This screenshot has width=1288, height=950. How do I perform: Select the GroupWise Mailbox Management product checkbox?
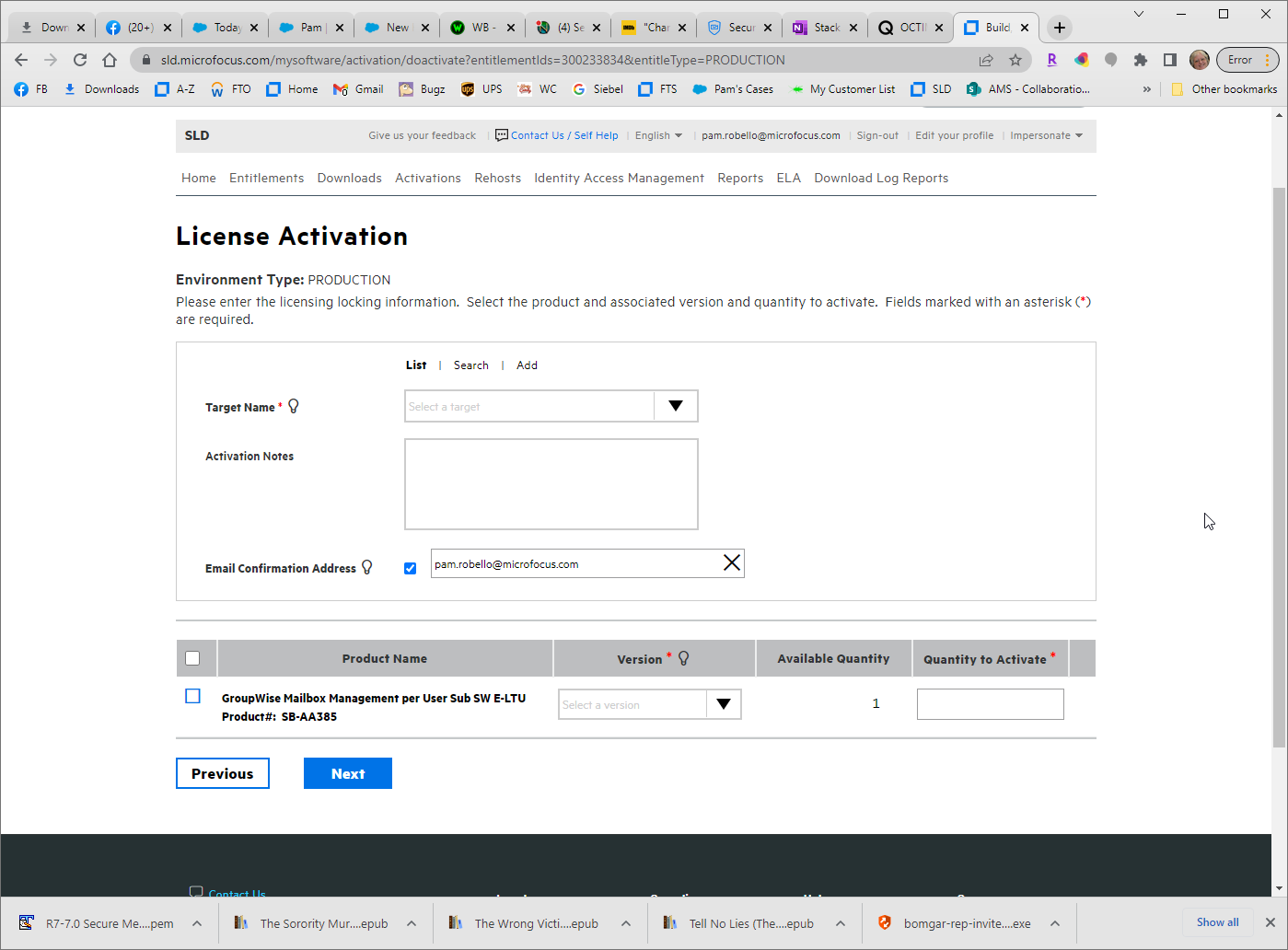coord(192,696)
